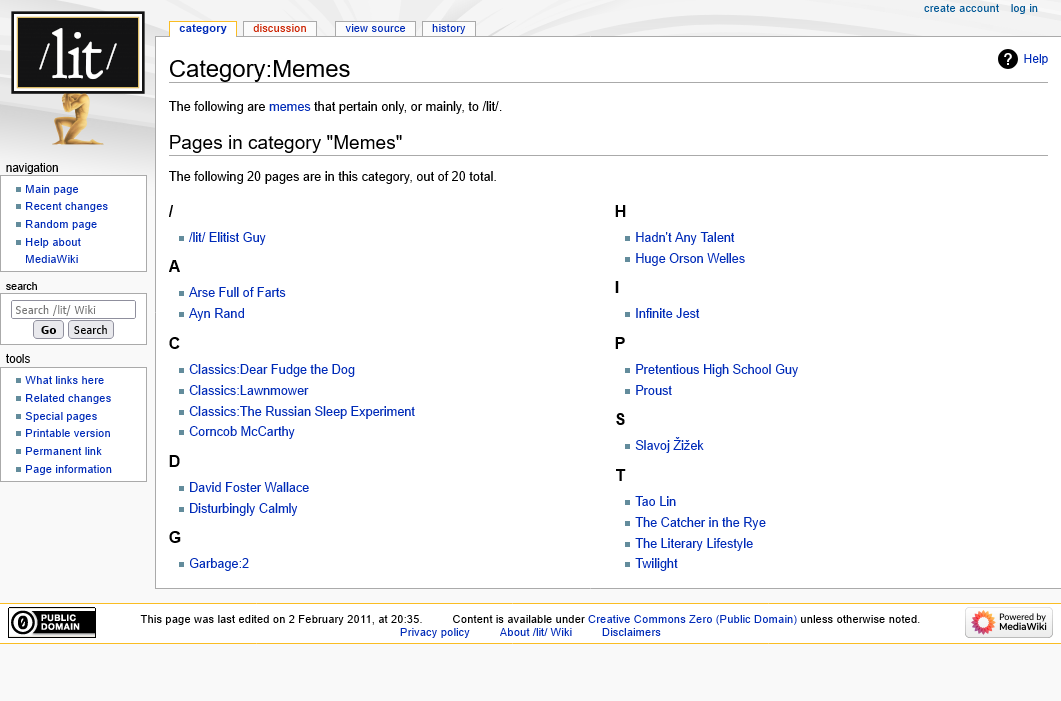Image resolution: width=1061 pixels, height=701 pixels.
Task: Open Related changes
Action: click(68, 398)
